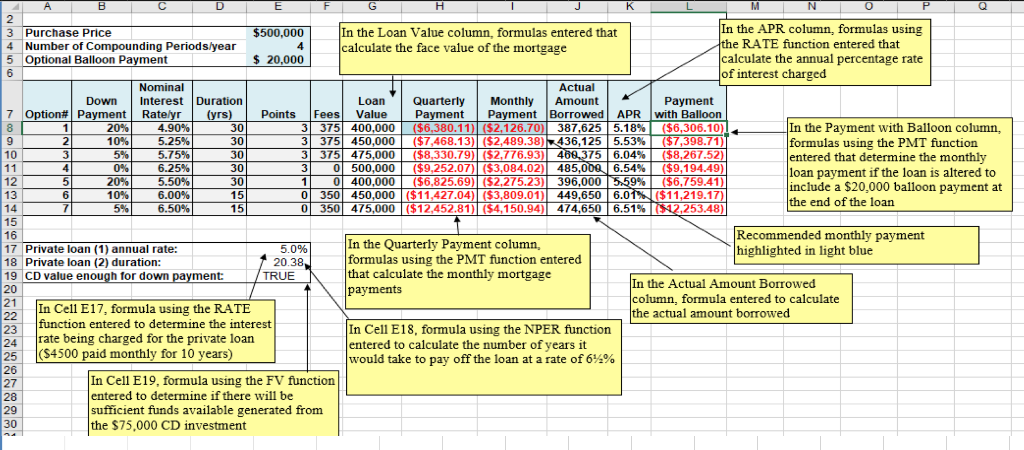
Task: Select the monthly payment ($2,126.70) cell
Action: pos(513,128)
